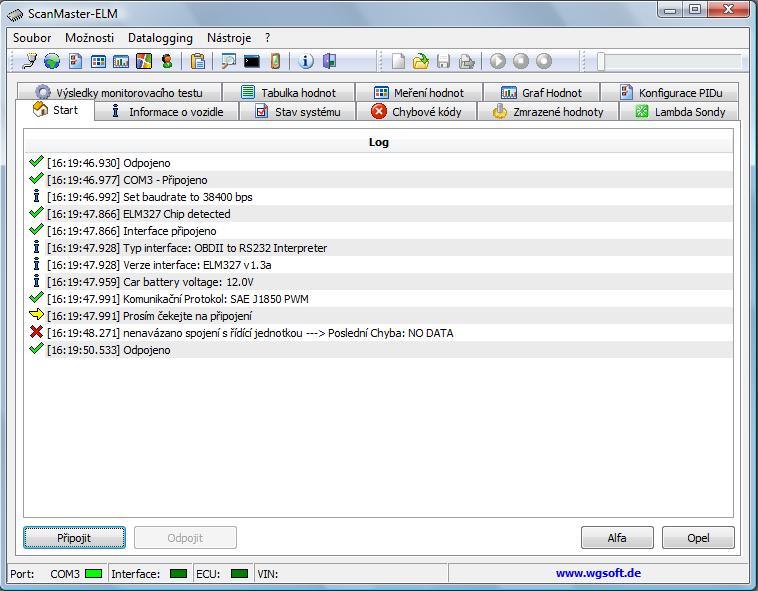Click the new blank document icon
The image size is (758, 591).
tap(398, 61)
